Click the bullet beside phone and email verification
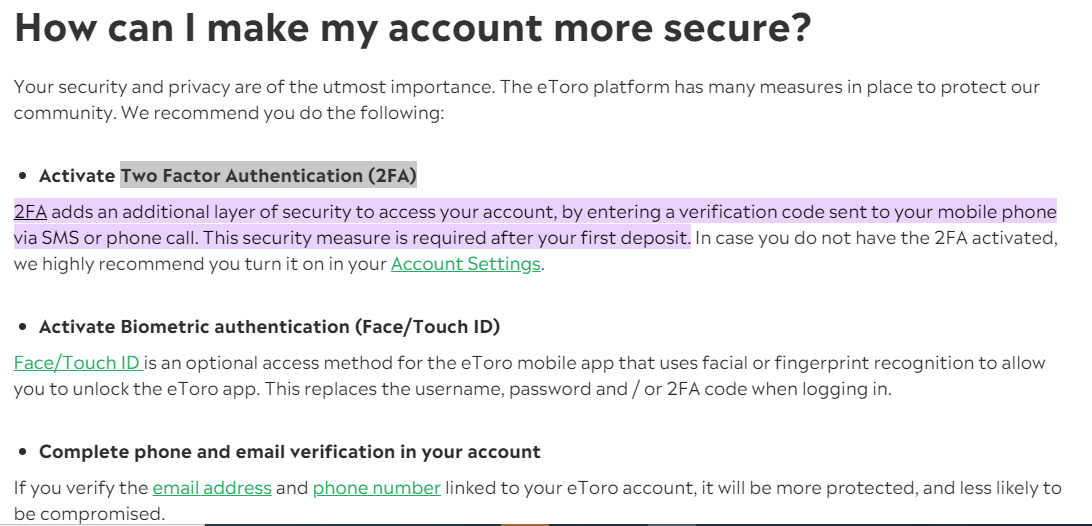The height and width of the screenshot is (526, 1092). [x=24, y=451]
